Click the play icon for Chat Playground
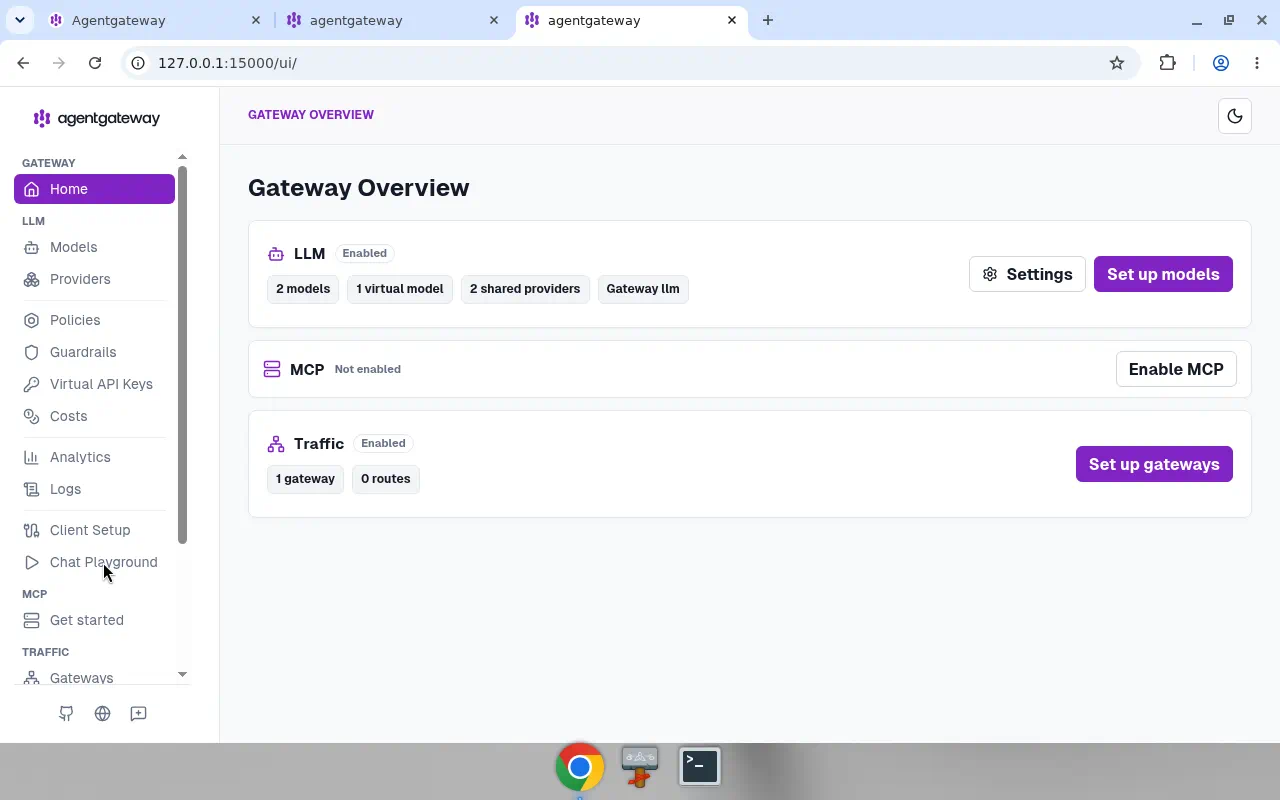Viewport: 1280px width, 800px height. coord(31,562)
